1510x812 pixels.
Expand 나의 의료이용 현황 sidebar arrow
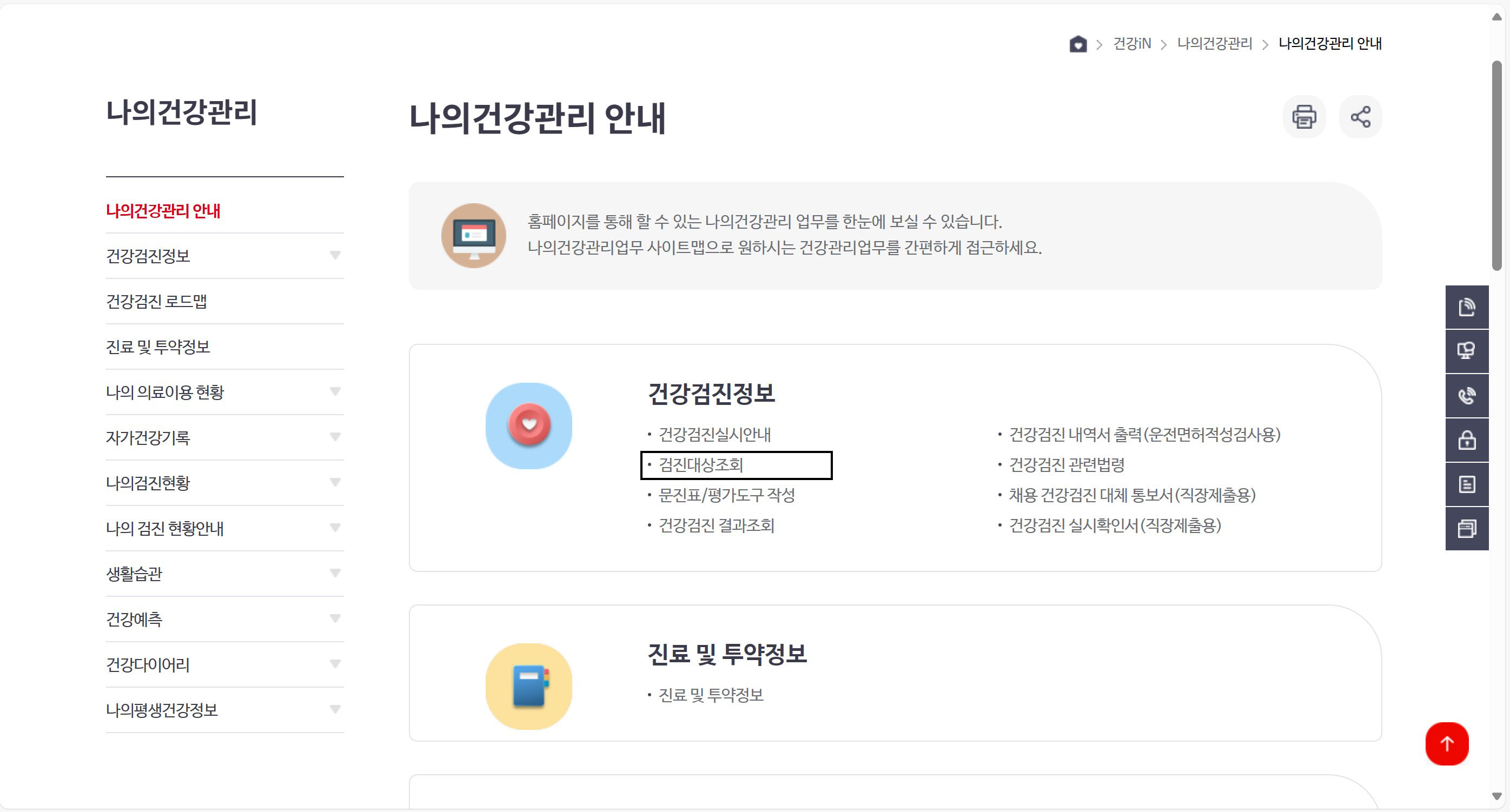tap(335, 392)
